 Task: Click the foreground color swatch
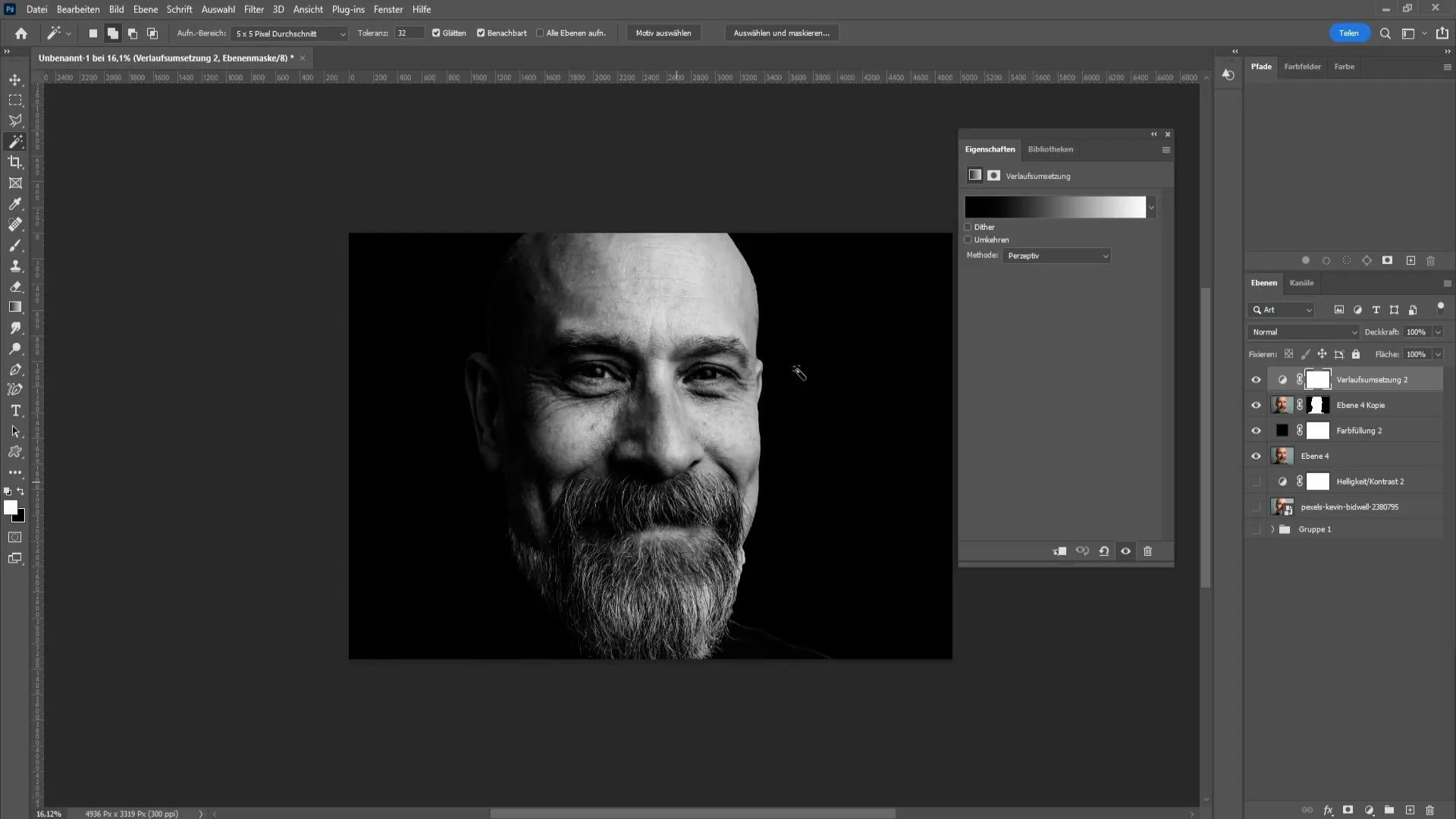coord(10,507)
